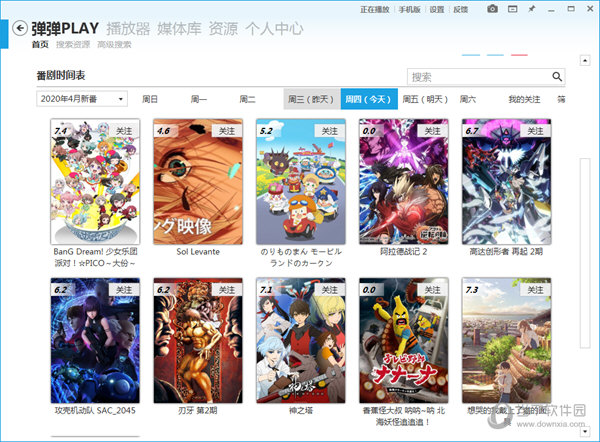This screenshot has height=442, width=600.
Task: Open the BanG Dream! poster thumbnail
Action: [x=95, y=181]
